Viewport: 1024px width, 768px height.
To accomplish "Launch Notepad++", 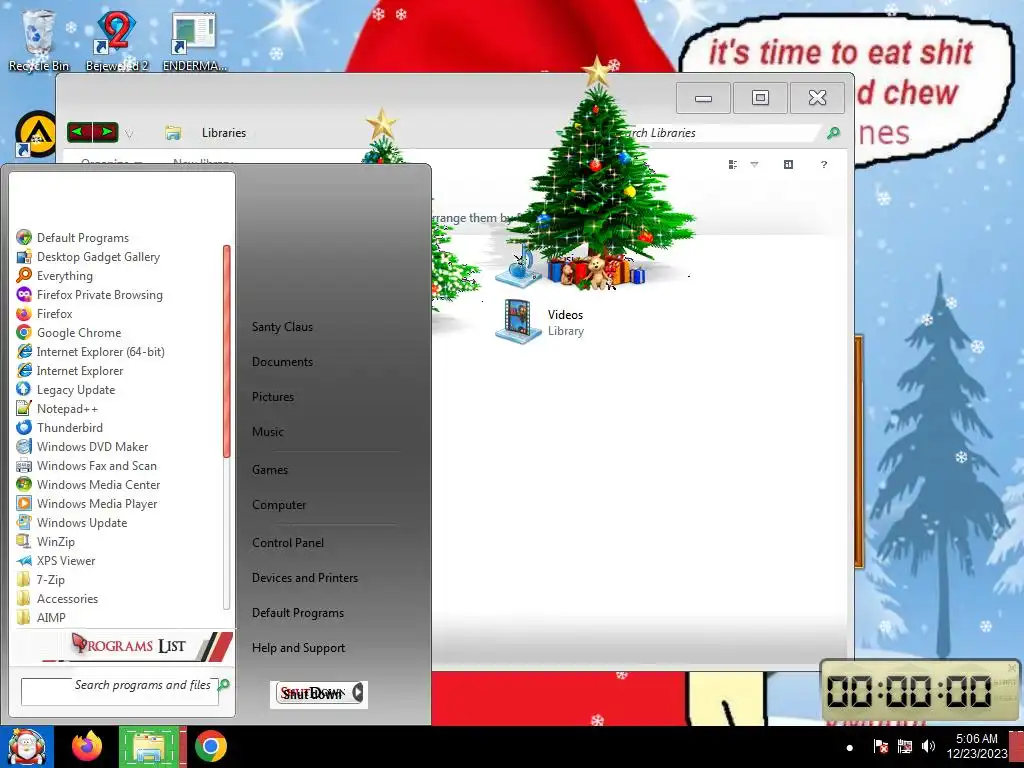I will pos(57,408).
